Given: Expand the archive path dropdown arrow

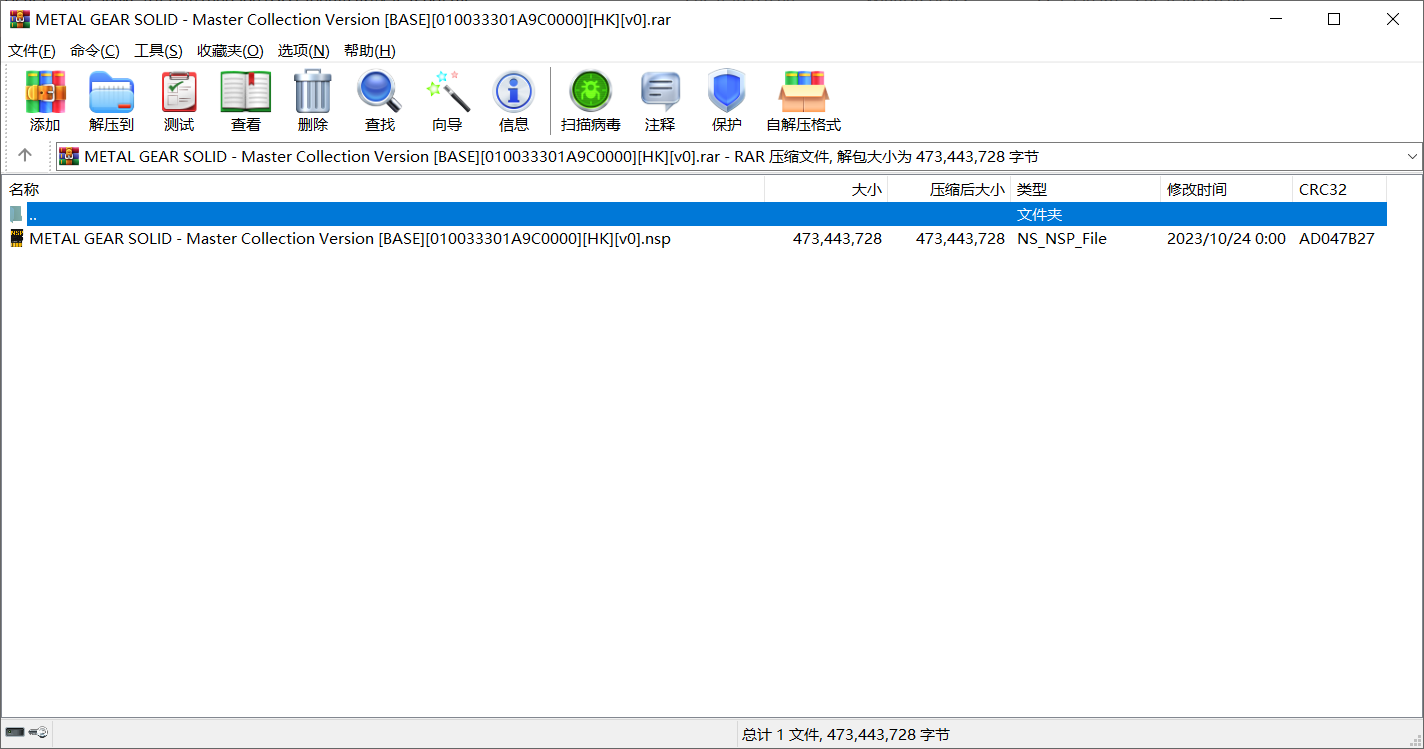Looking at the screenshot, I should coord(1412,156).
